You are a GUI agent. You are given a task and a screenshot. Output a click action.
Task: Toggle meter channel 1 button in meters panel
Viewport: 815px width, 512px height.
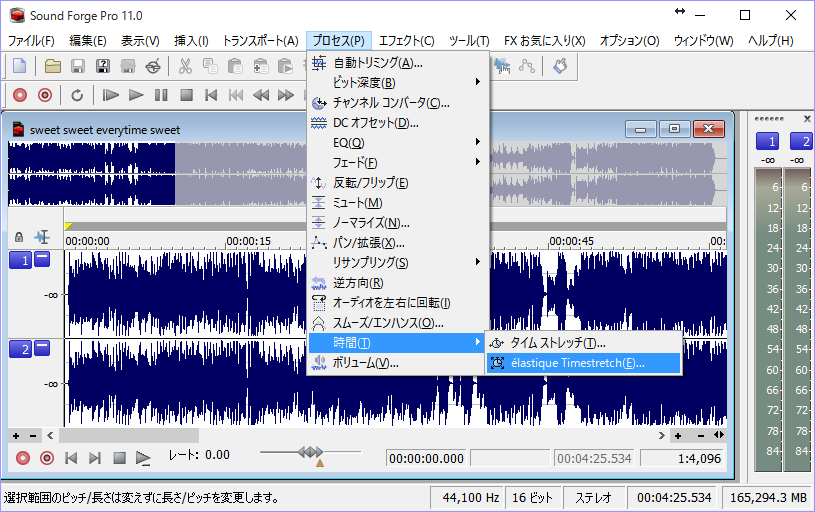point(768,141)
